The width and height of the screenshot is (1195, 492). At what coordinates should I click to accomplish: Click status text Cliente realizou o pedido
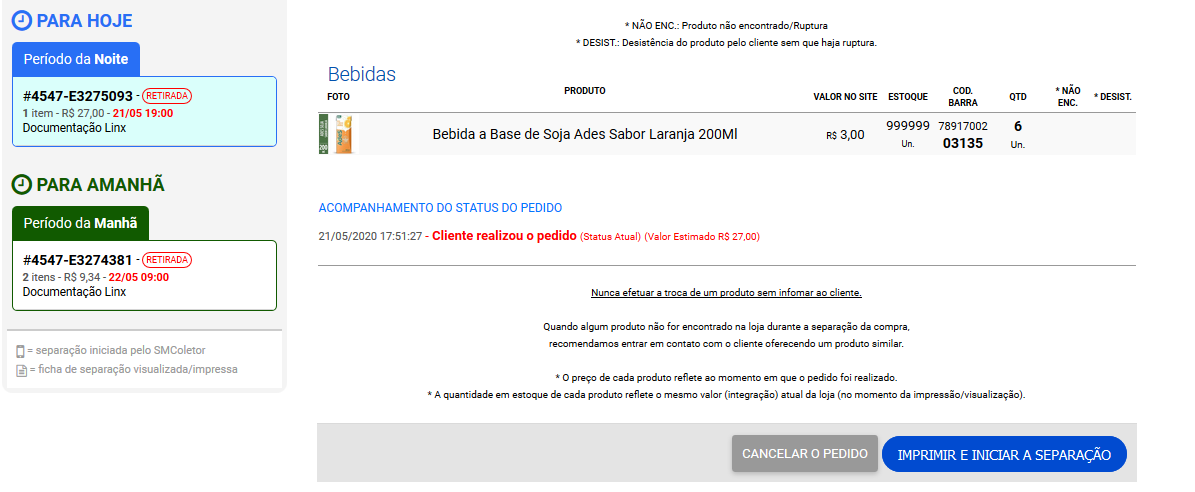505,236
